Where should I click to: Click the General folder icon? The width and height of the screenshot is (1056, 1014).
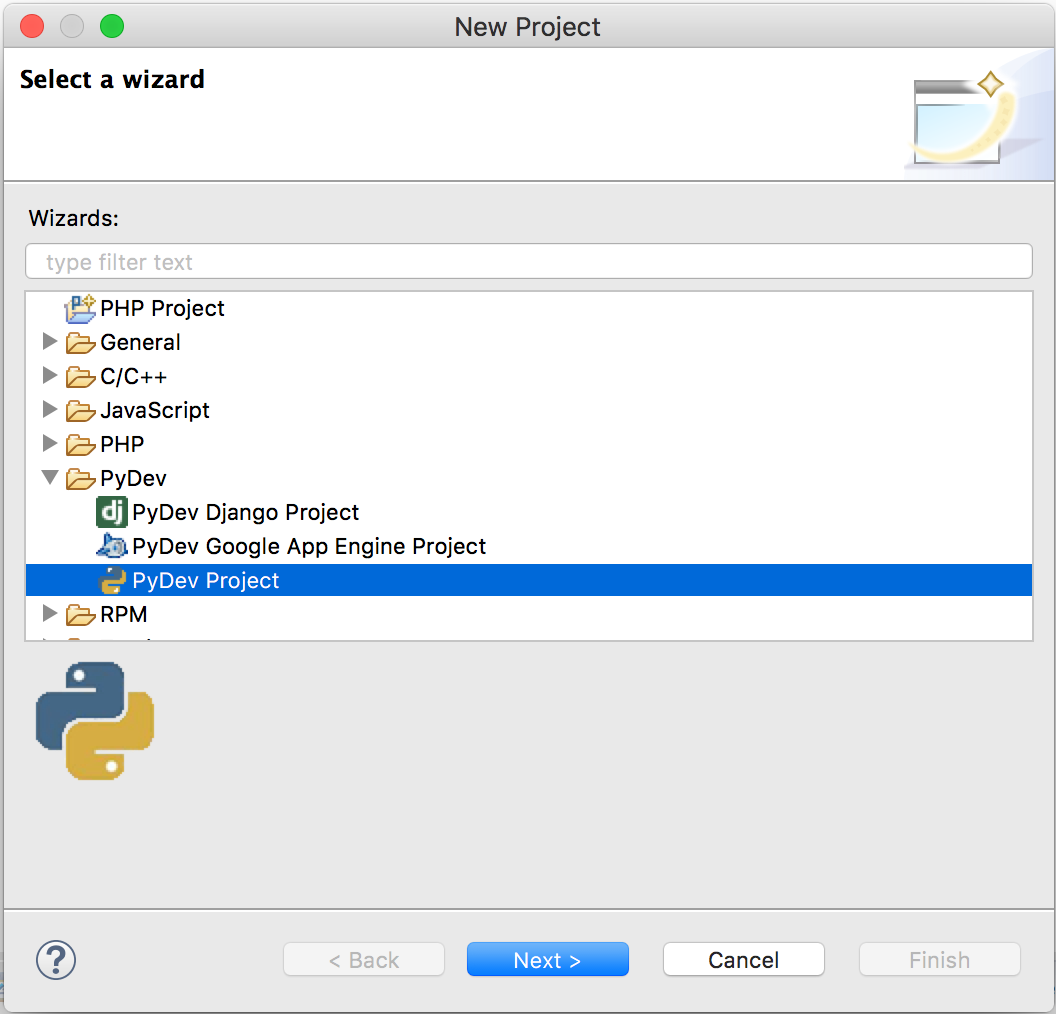pyautogui.click(x=80, y=343)
